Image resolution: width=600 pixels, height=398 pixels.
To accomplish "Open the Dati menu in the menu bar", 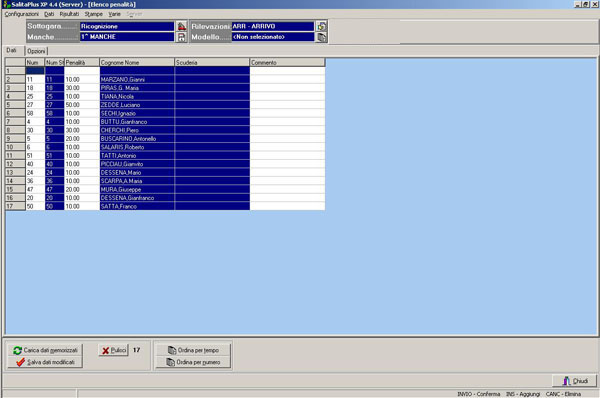I will [49, 14].
